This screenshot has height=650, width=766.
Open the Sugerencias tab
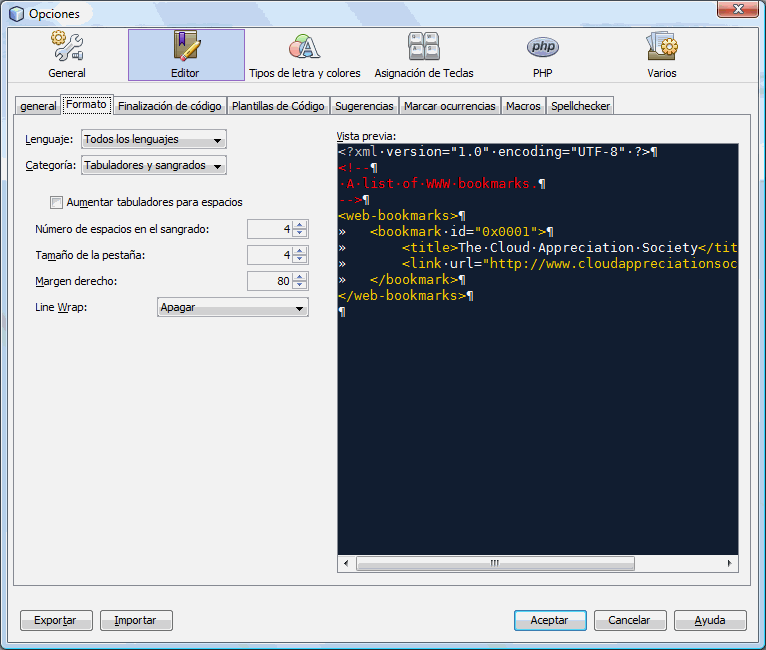pyautogui.click(x=364, y=106)
